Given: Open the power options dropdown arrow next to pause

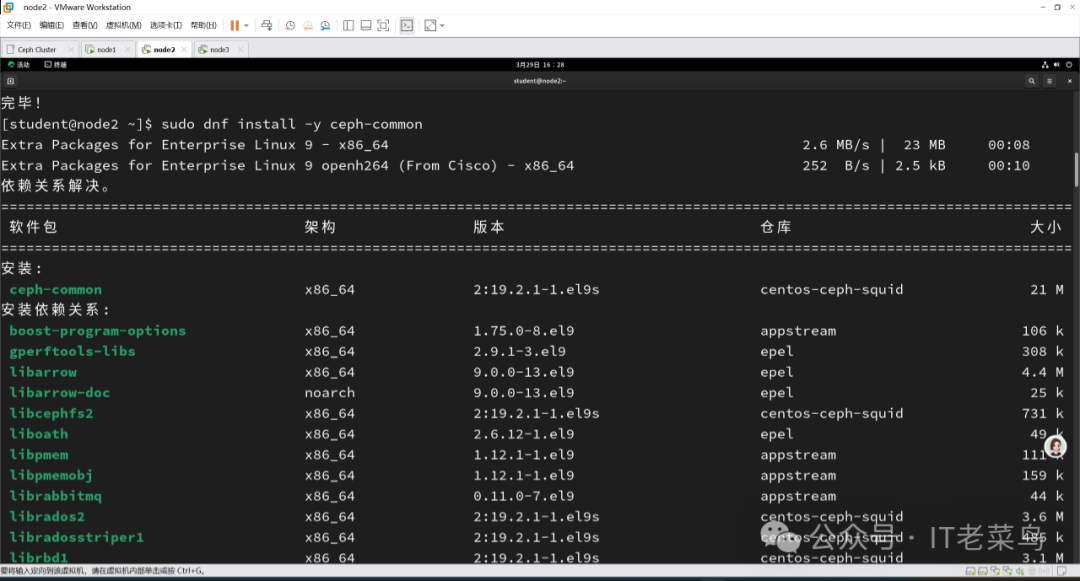Looking at the screenshot, I should coord(247,25).
